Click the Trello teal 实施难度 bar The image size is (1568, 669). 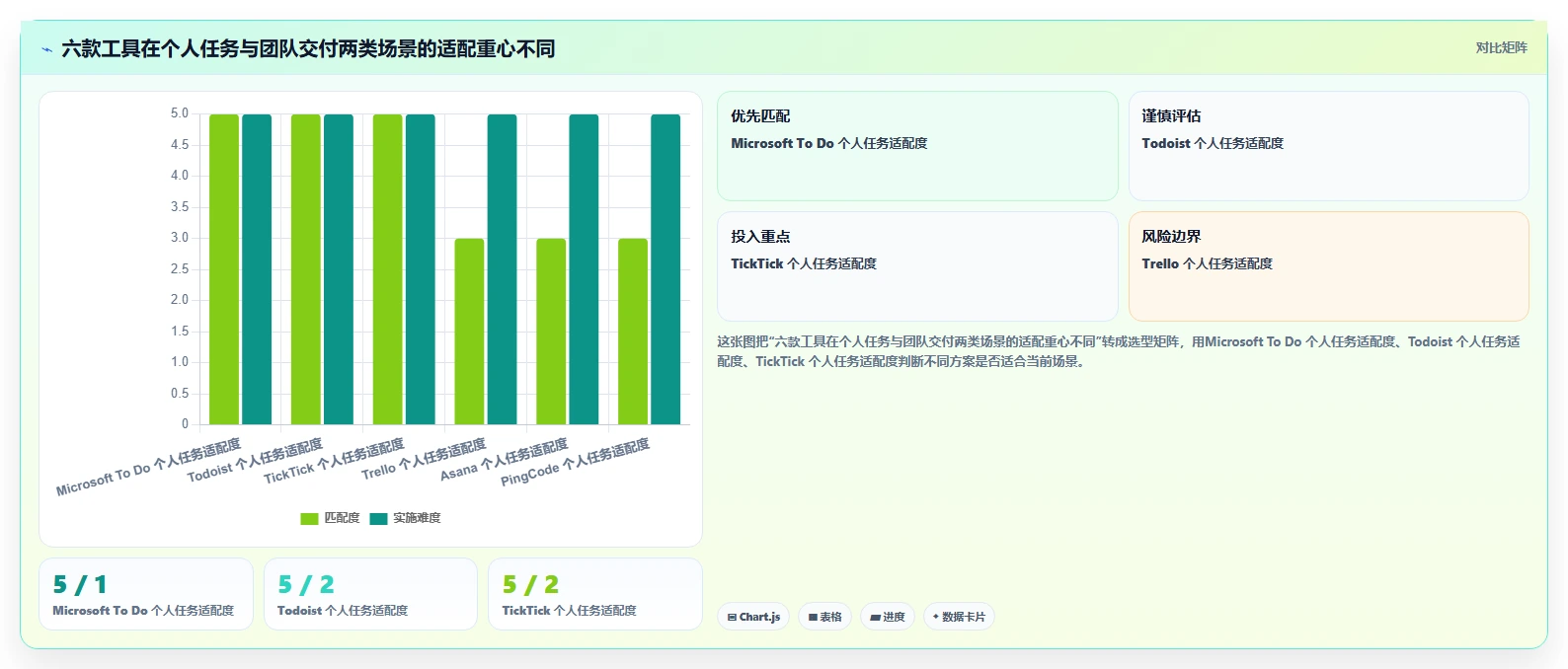pyautogui.click(x=502, y=269)
